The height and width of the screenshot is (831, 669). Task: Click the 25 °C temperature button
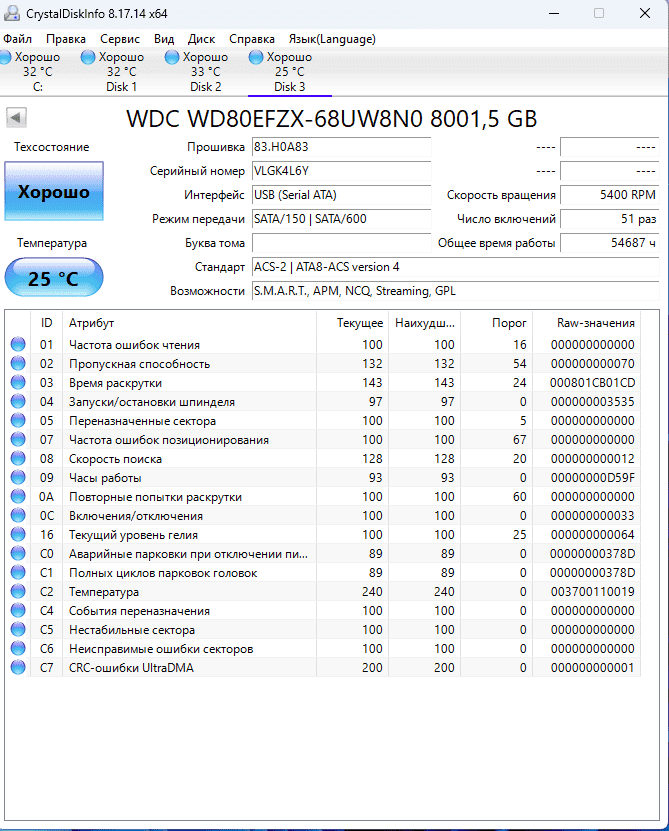click(x=54, y=278)
